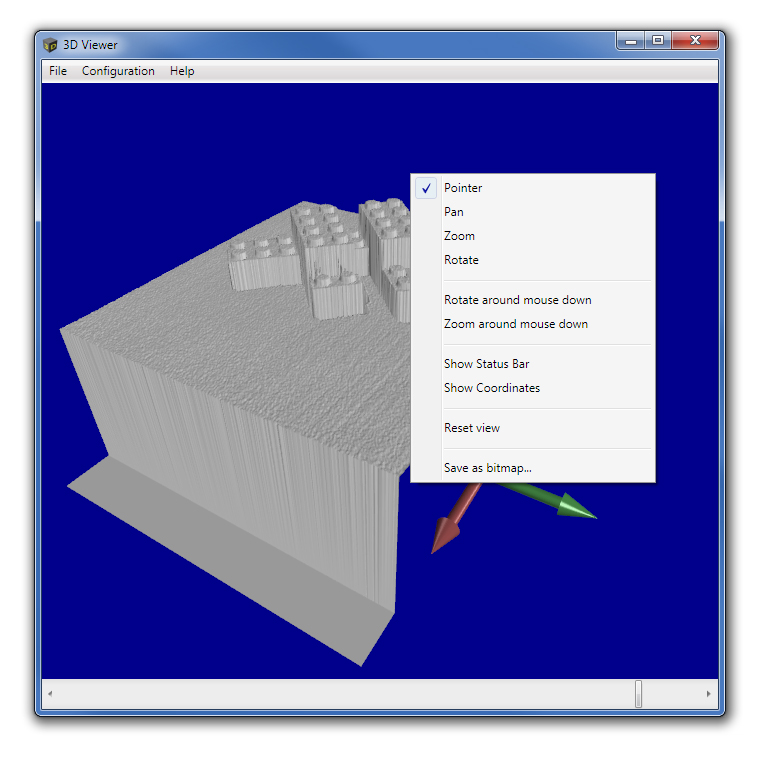
Task: Switch to Rotate mode
Action: (x=461, y=260)
